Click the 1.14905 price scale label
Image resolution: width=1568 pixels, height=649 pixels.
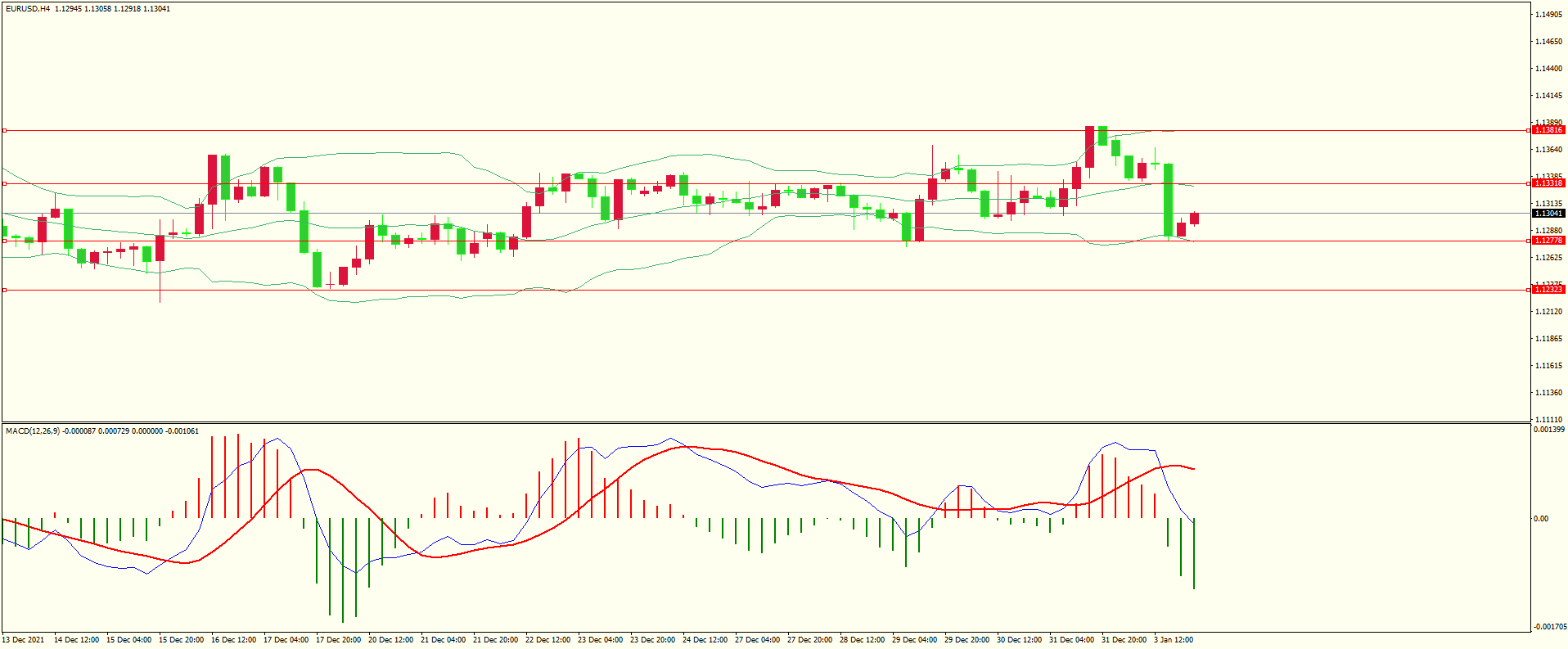[1548, 15]
